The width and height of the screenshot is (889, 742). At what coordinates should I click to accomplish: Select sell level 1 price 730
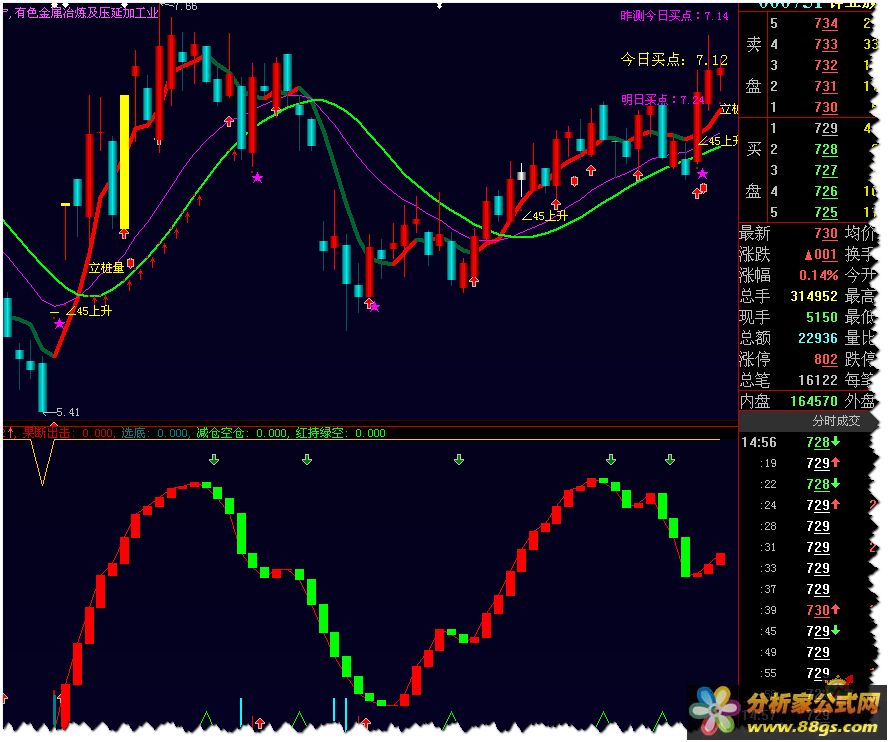pyautogui.click(x=826, y=107)
